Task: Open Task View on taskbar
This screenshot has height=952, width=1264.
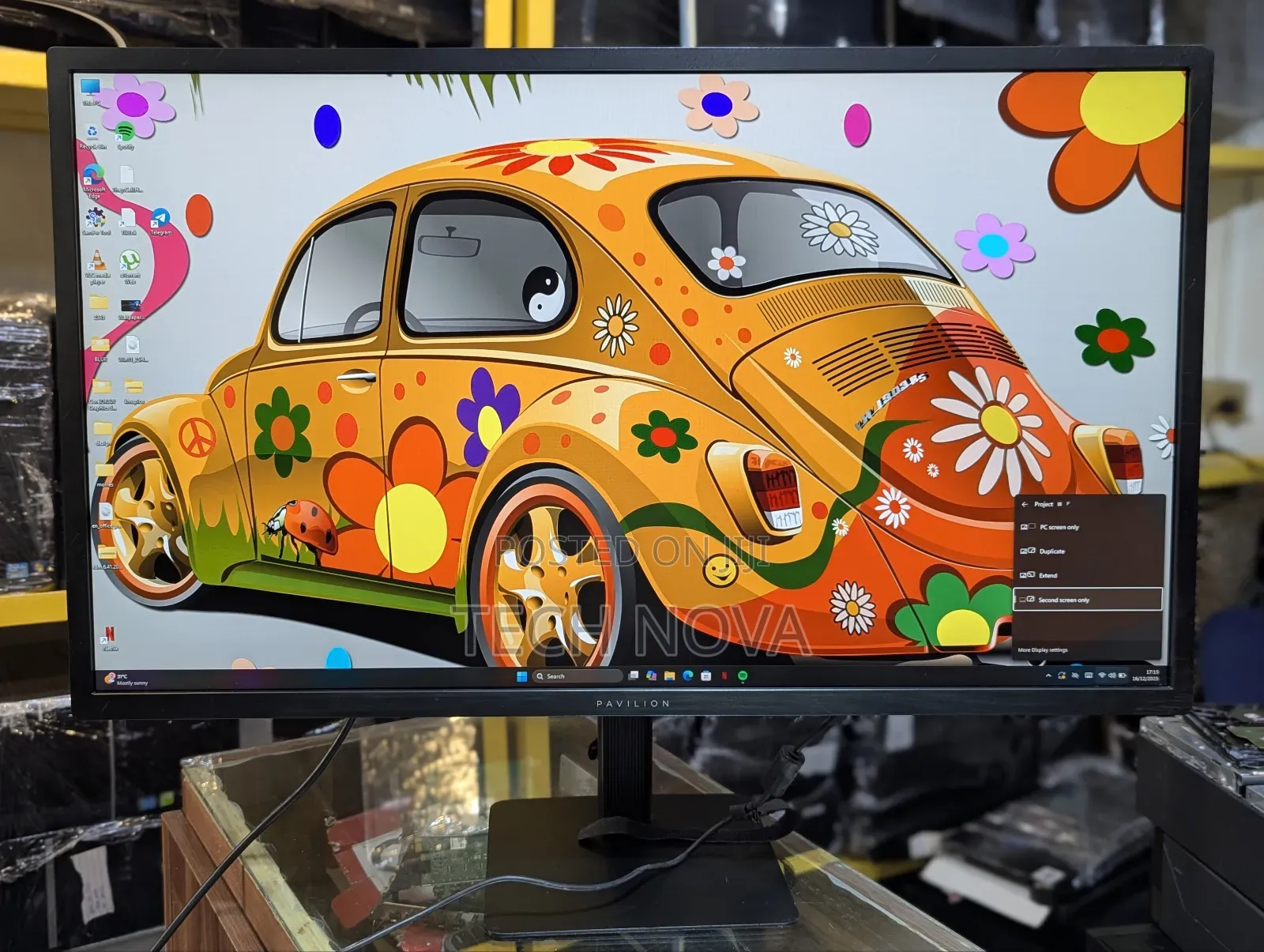Action: coord(634,675)
